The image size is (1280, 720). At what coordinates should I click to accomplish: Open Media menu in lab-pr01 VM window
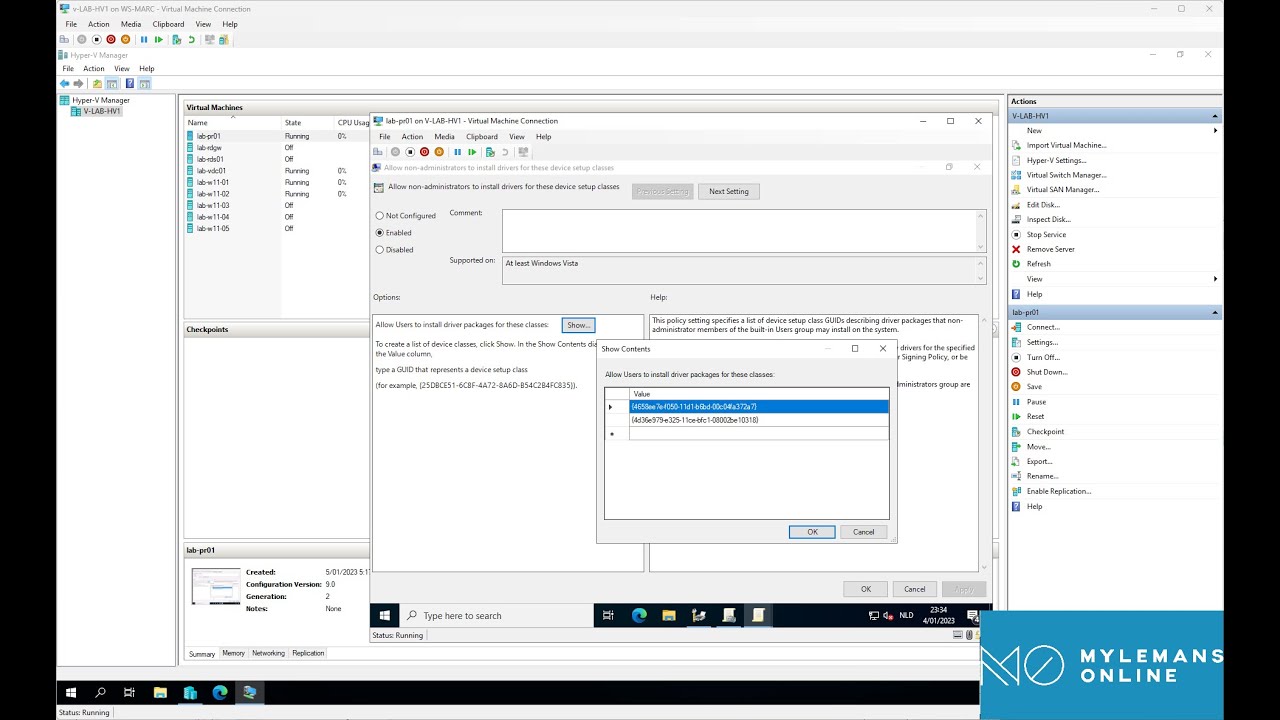[x=444, y=137]
